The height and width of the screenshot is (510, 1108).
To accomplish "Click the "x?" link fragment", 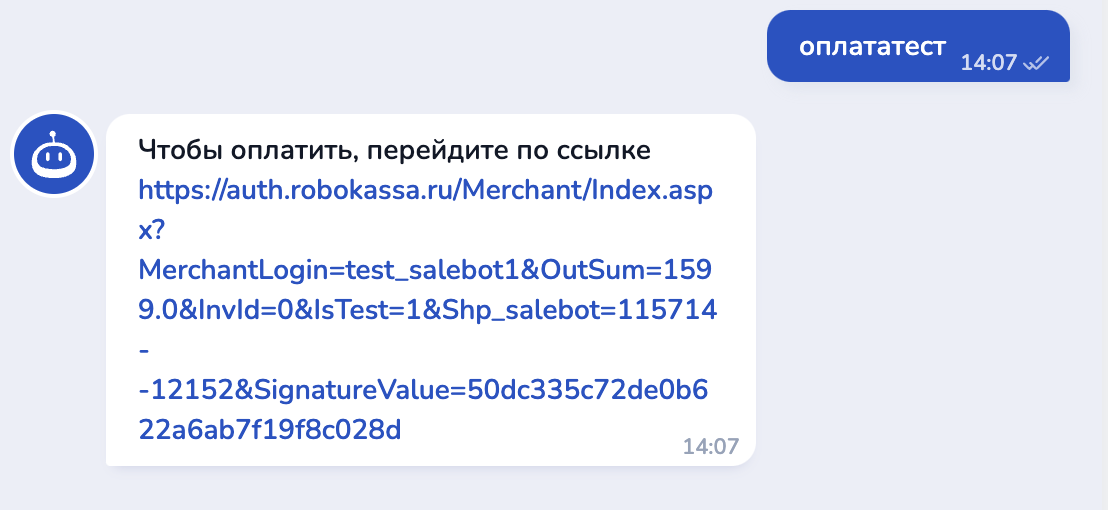I will tap(151, 229).
